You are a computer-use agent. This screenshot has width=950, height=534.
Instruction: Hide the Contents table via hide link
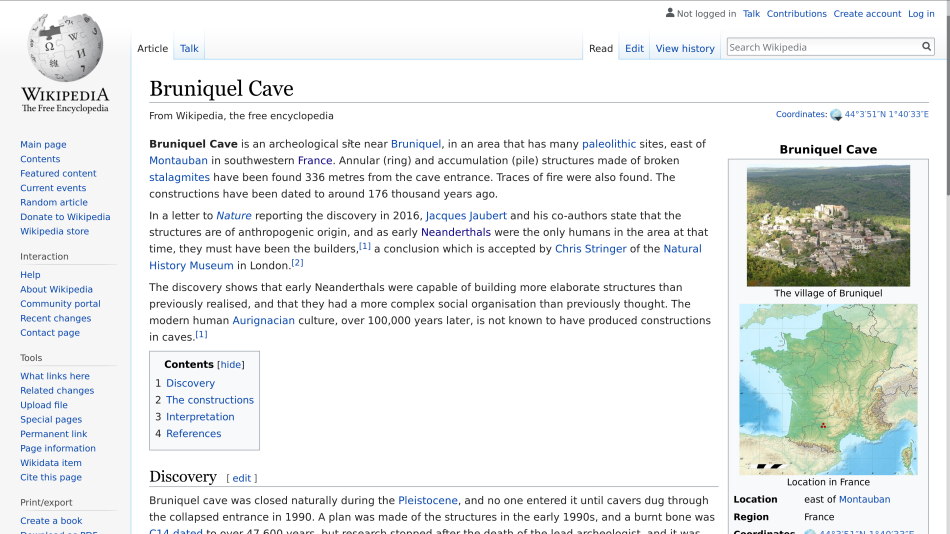pyautogui.click(x=230, y=364)
